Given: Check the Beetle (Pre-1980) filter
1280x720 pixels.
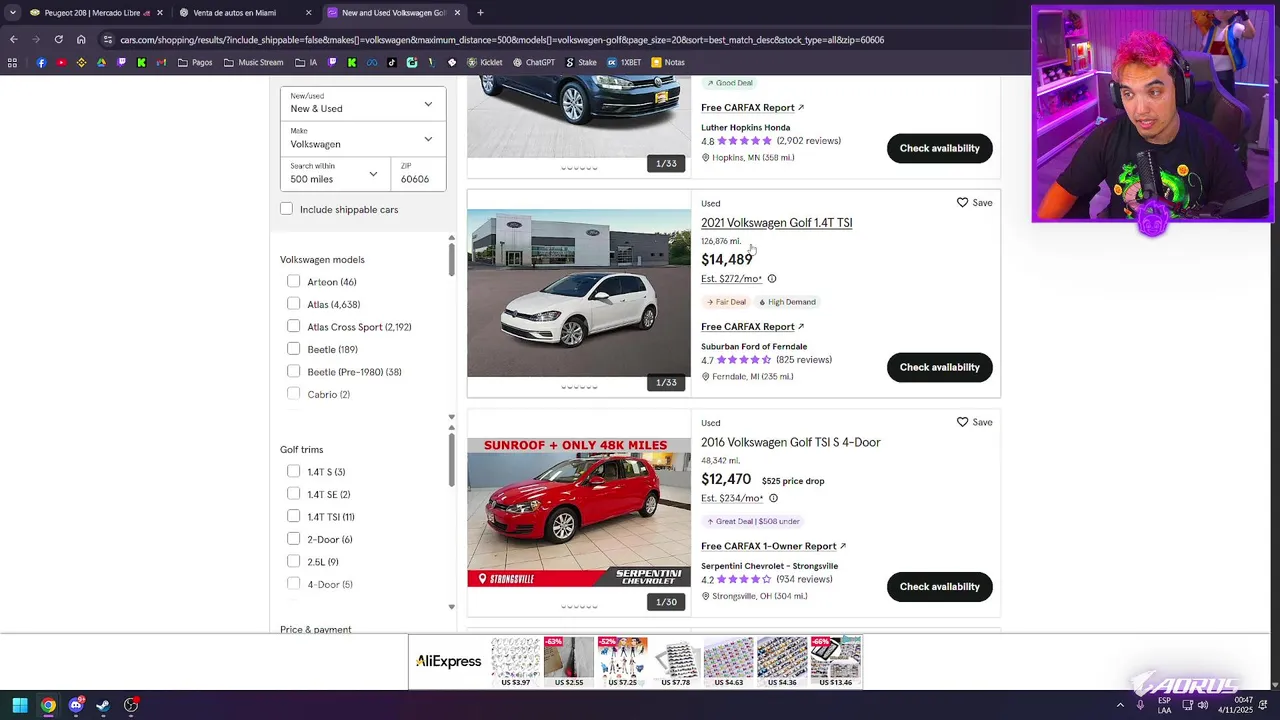Looking at the screenshot, I should [x=293, y=372].
